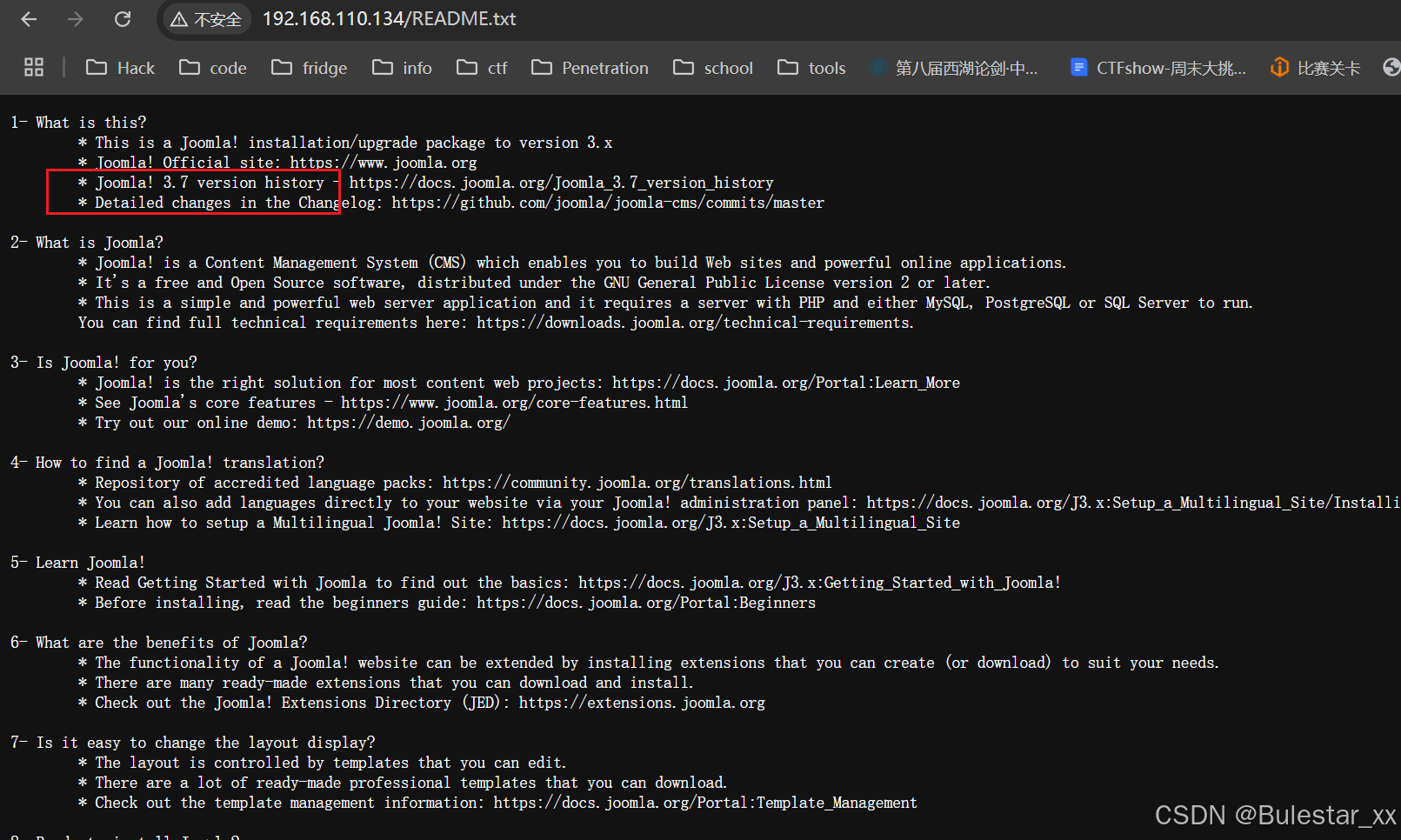This screenshot has height=840, width=1401.
Task: Open the CTFshow-周末大挑 bookmark
Action: pyautogui.click(x=1158, y=68)
